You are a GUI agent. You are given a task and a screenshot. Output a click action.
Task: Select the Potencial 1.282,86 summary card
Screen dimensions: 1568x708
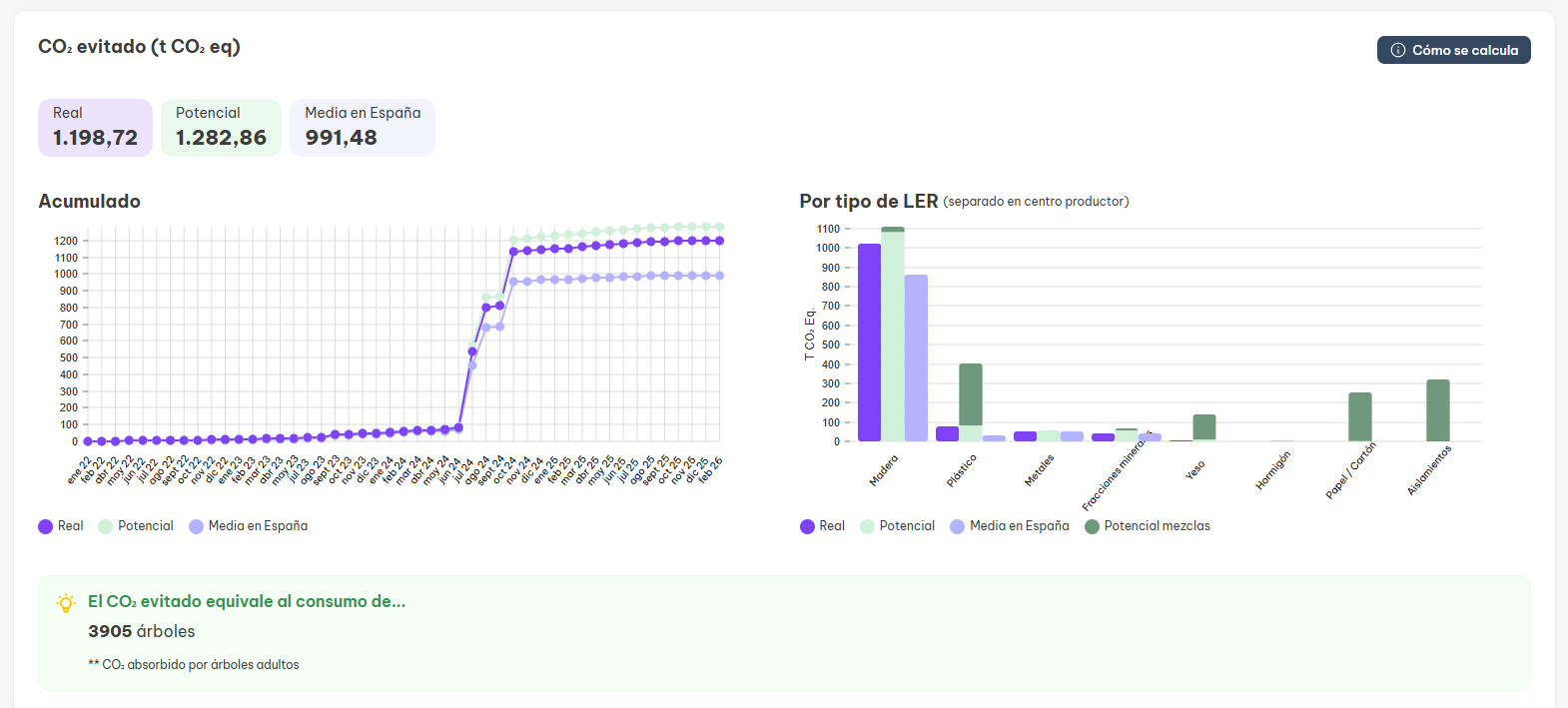(x=221, y=128)
